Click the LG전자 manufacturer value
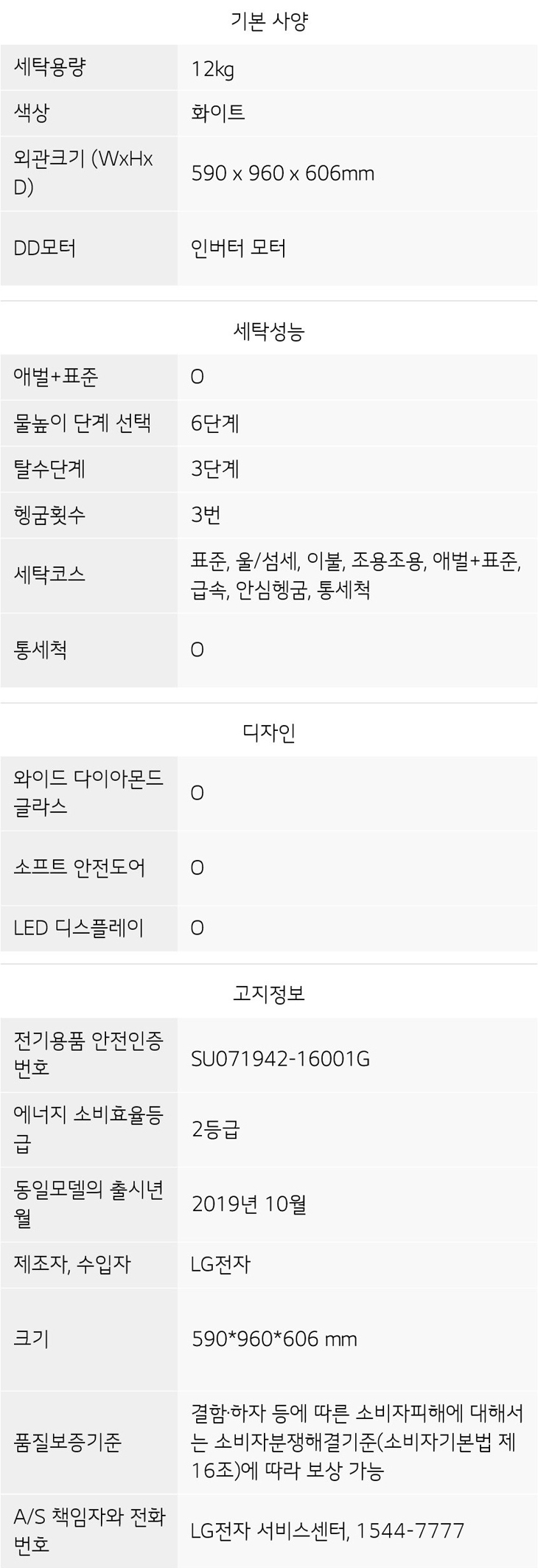Screen dimensions: 538x1568 (220, 1264)
